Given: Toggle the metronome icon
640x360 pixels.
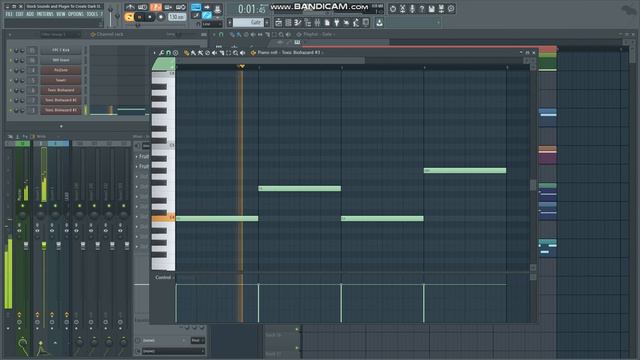Looking at the screenshot, I should point(130,7).
